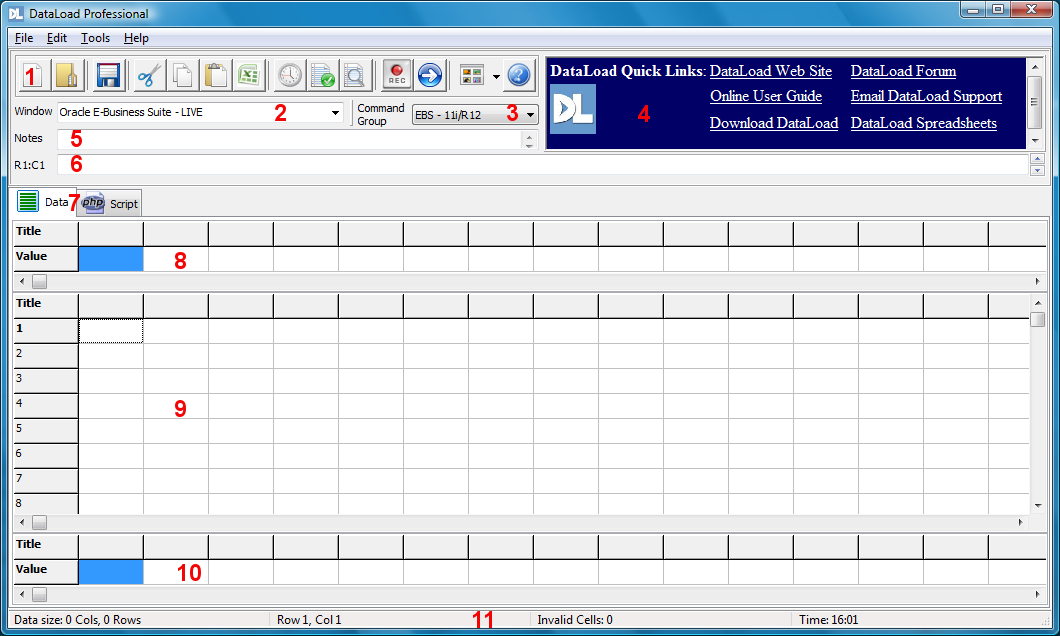Click the 'Data size: 0 Cols, 0 Rows' status entry
The height and width of the screenshot is (636, 1060).
[78, 620]
